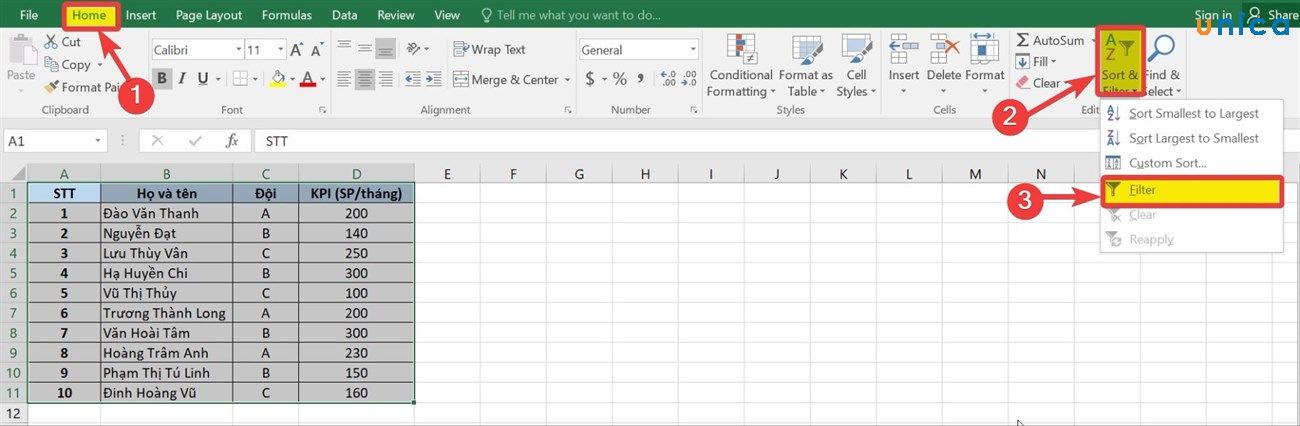
Task: Click the Cut scissors icon
Action: [51, 42]
